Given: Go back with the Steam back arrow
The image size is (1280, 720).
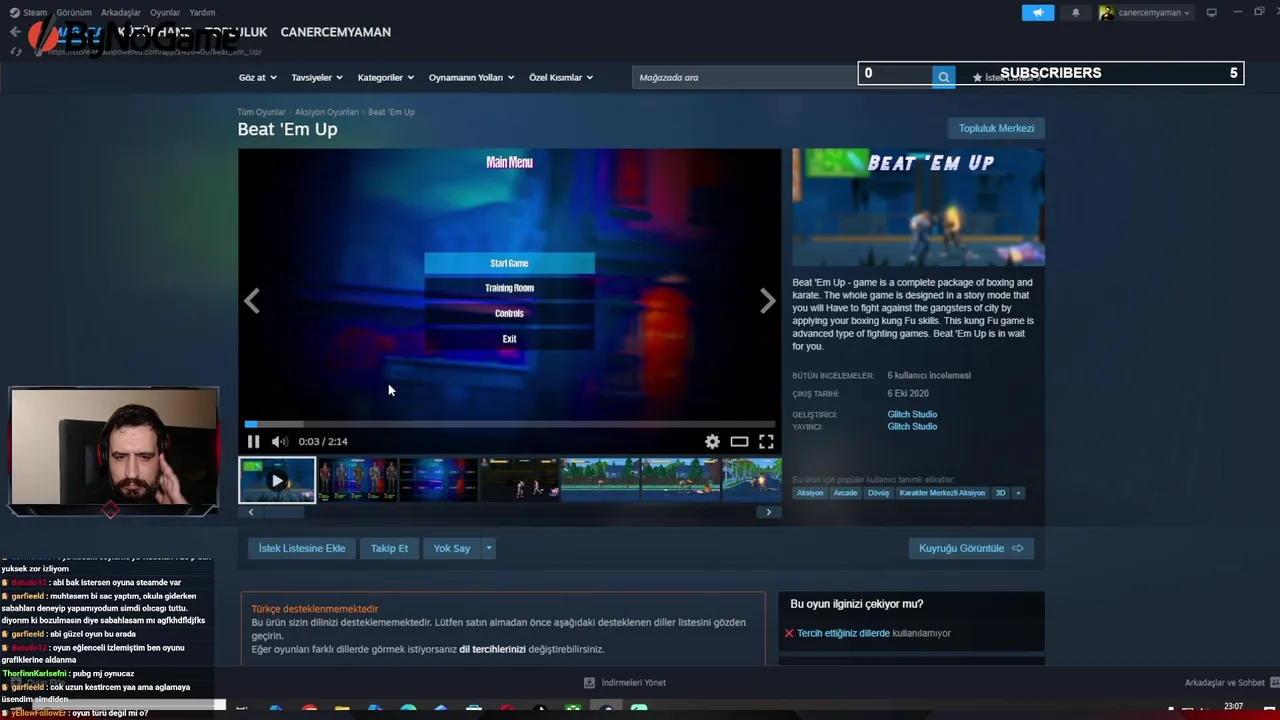Looking at the screenshot, I should pos(15,32).
